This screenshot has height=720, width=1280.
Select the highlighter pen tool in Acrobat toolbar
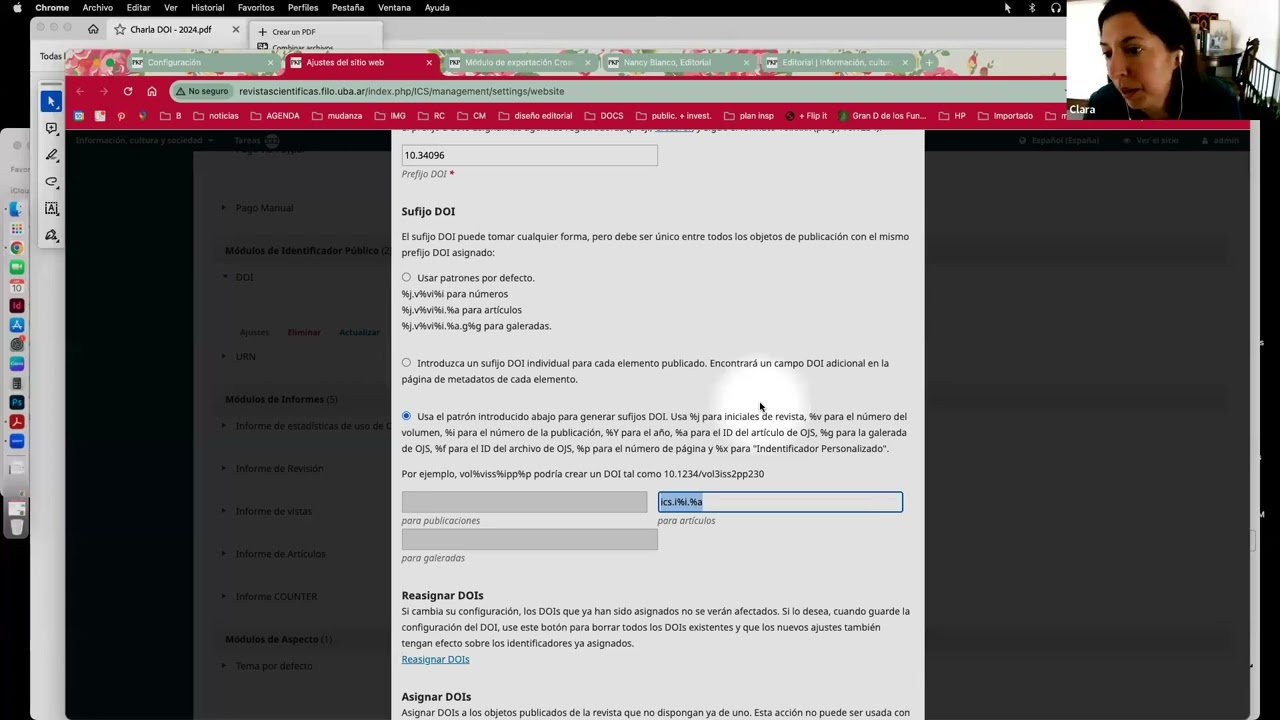tap(52, 155)
